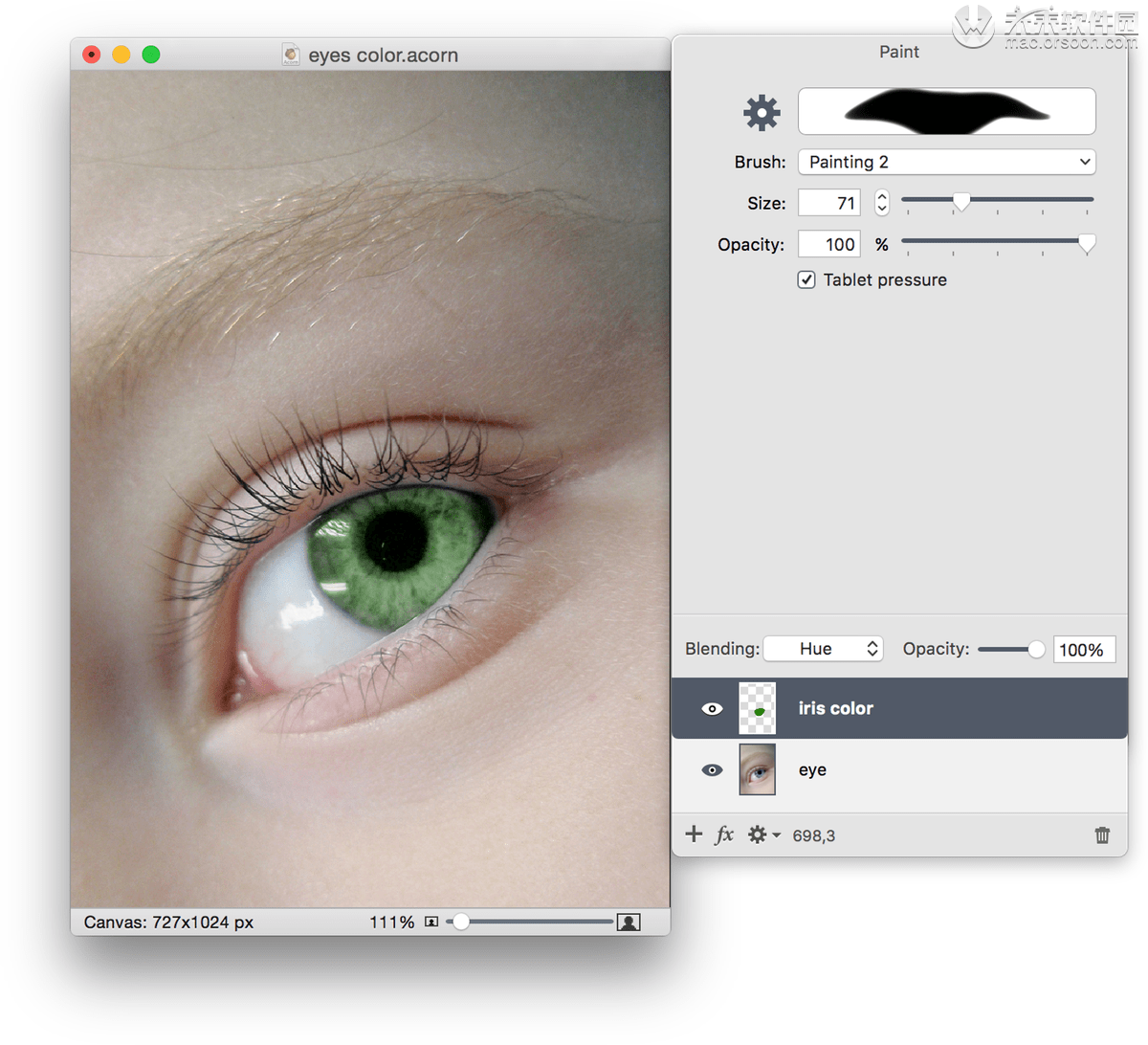Click the iris color layer thumbnail

(x=757, y=709)
